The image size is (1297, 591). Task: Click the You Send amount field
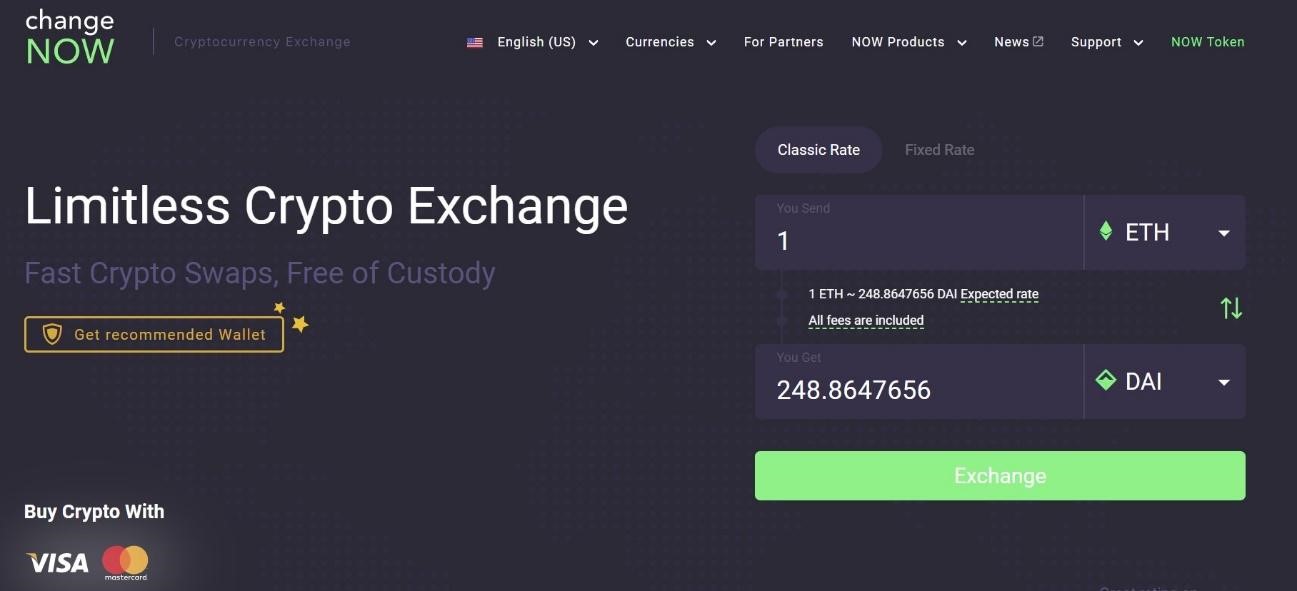pyautogui.click(x=919, y=232)
